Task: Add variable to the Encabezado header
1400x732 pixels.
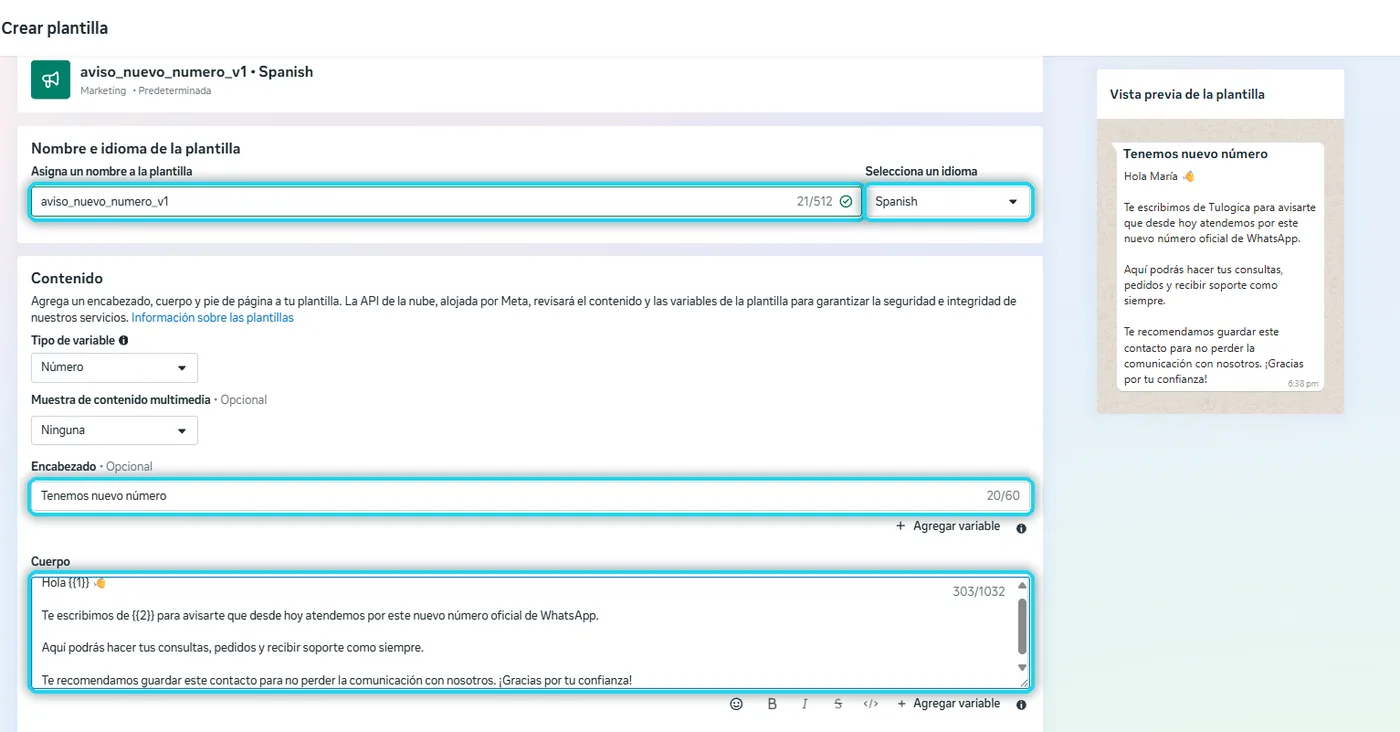Action: pos(948,526)
